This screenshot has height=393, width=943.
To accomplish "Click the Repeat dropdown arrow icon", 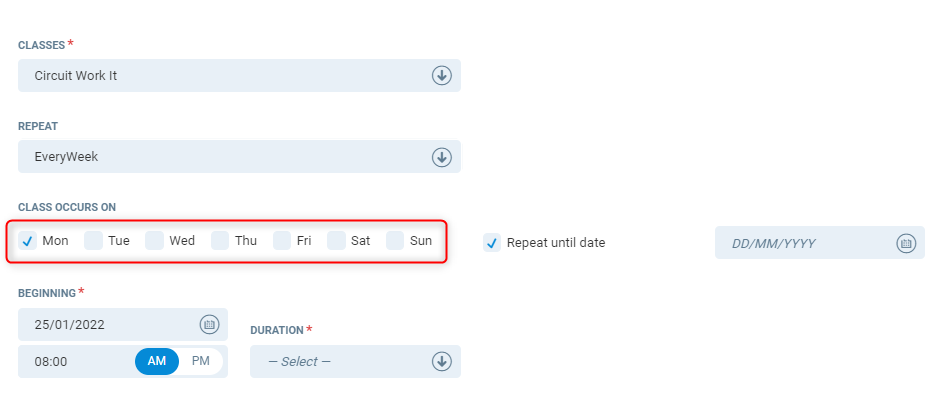I will tap(441, 157).
